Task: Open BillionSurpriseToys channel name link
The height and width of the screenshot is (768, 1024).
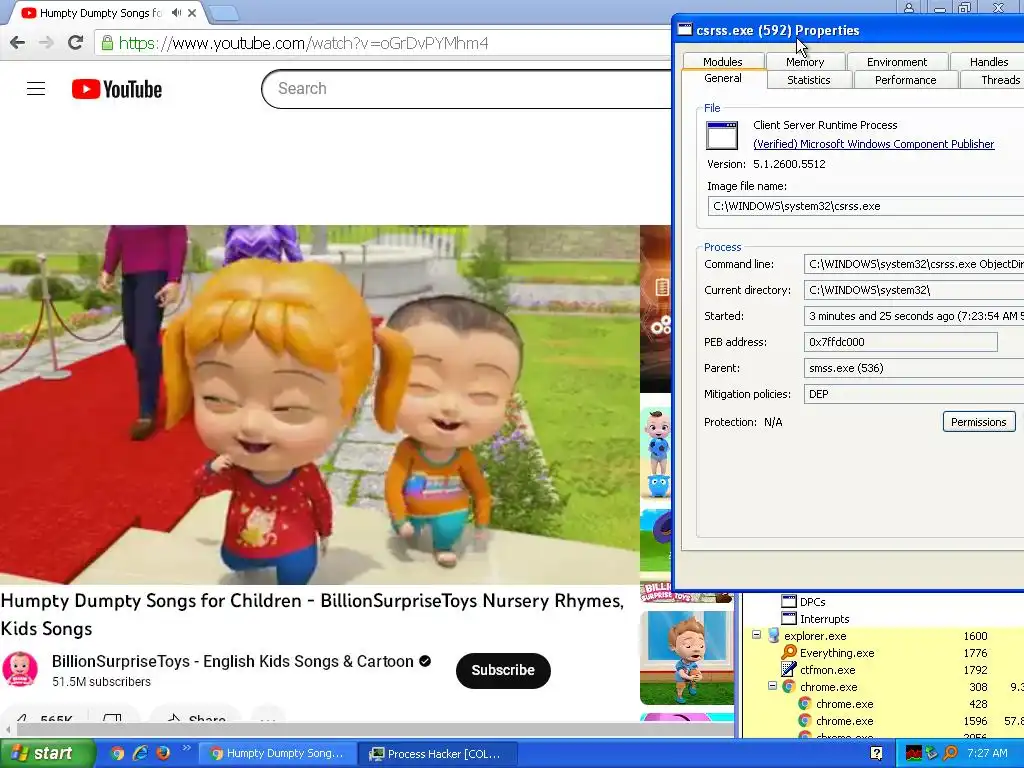Action: coord(232,661)
